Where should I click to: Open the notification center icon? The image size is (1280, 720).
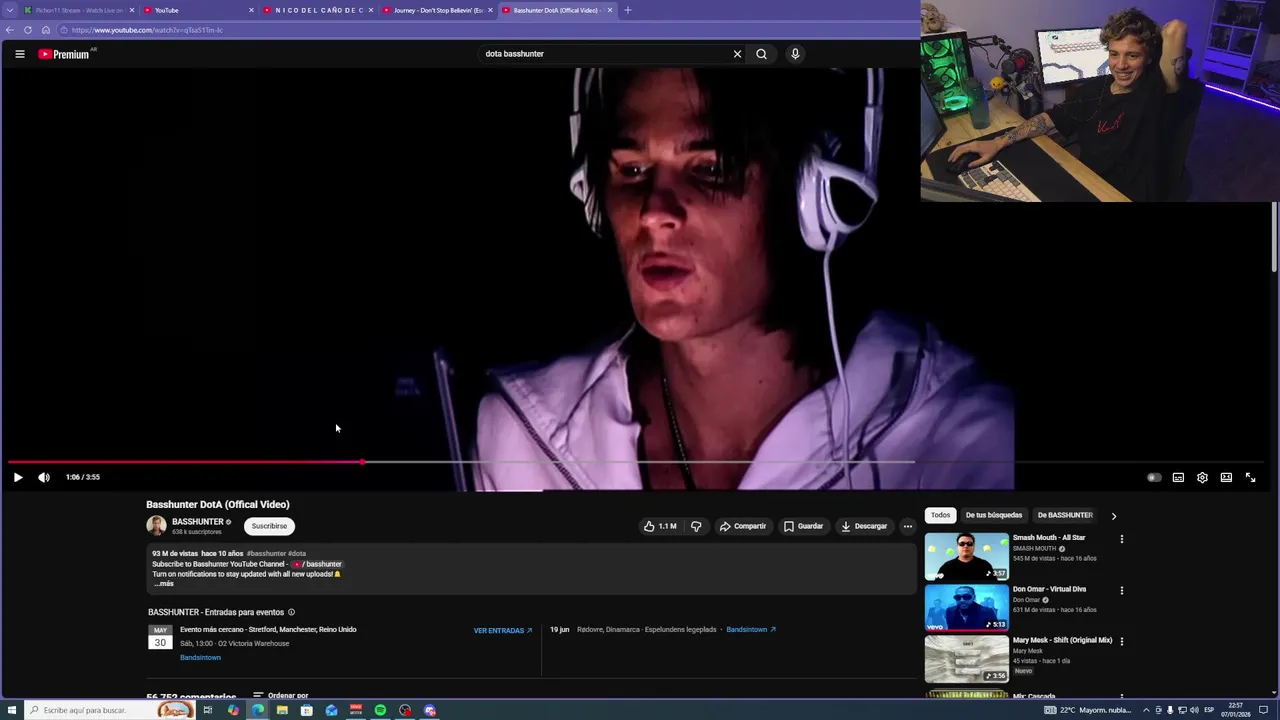1264,710
